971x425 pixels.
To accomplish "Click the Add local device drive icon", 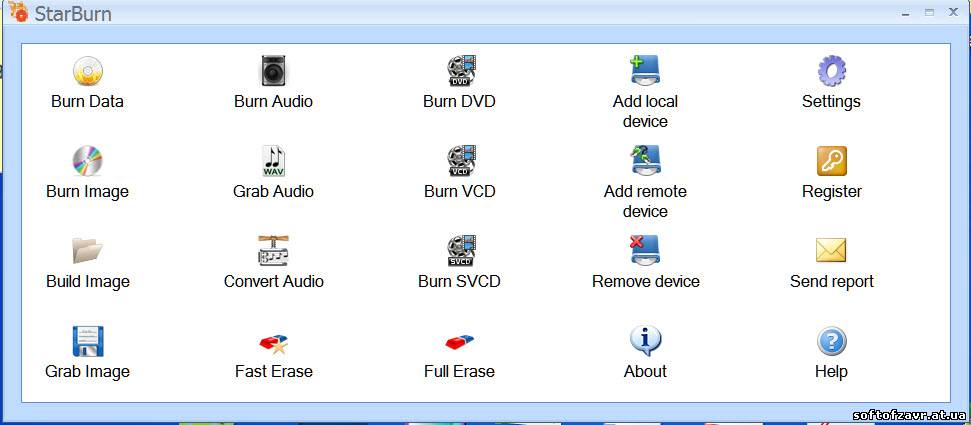I will pyautogui.click(x=645, y=70).
